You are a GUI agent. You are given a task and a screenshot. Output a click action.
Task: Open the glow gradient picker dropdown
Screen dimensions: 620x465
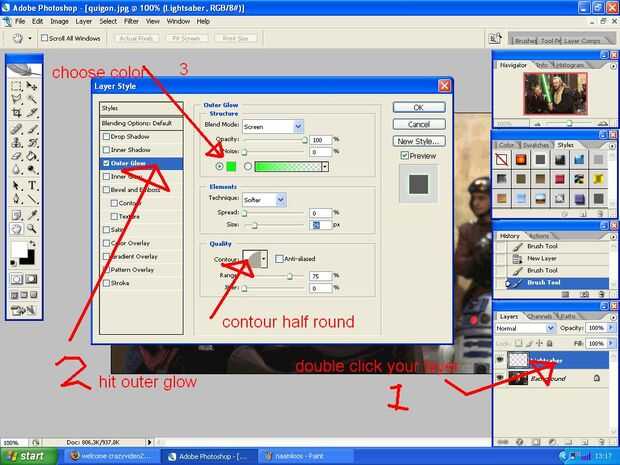(325, 166)
